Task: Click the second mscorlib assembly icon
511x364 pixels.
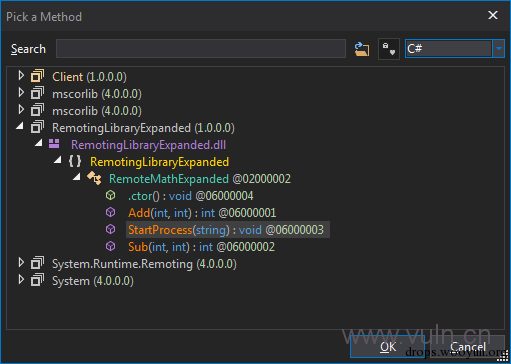Action: (x=37, y=110)
